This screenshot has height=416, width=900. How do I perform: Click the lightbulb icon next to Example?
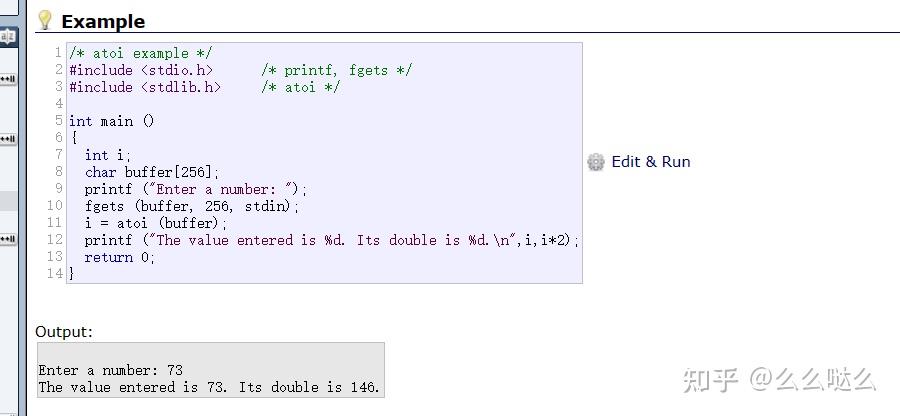pyautogui.click(x=45, y=20)
